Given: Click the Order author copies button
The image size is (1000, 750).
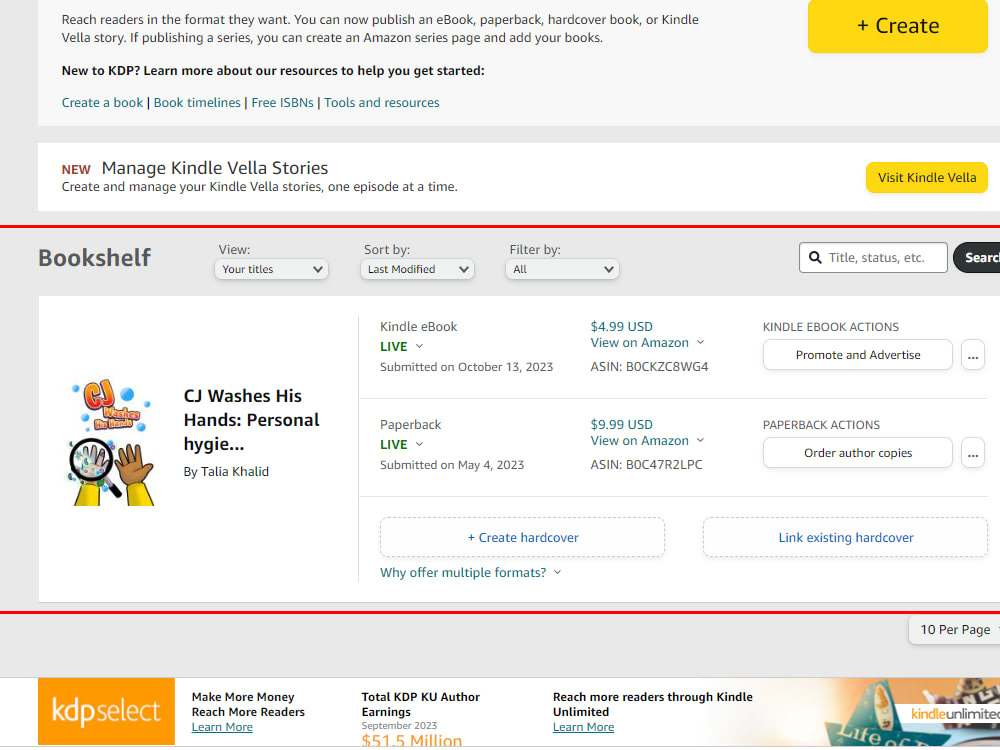Looking at the screenshot, I should [858, 453].
